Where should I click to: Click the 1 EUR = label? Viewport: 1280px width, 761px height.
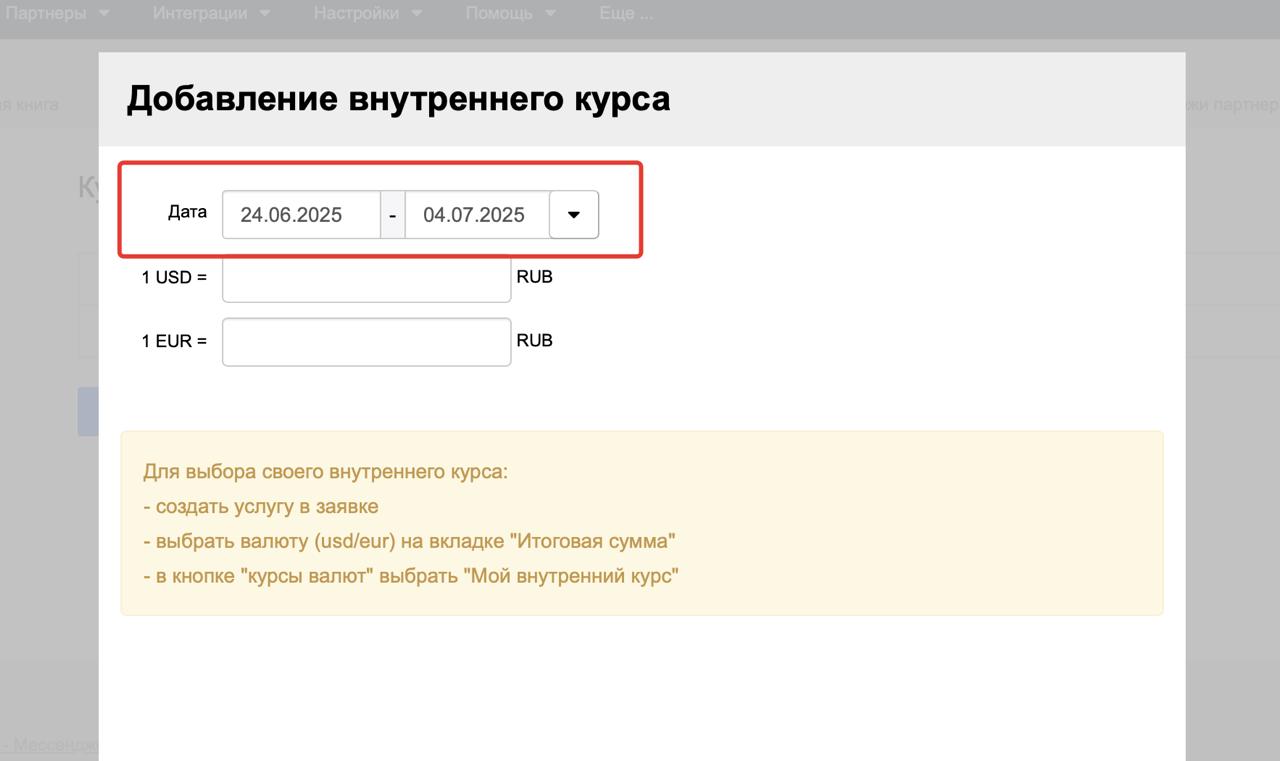(x=174, y=341)
